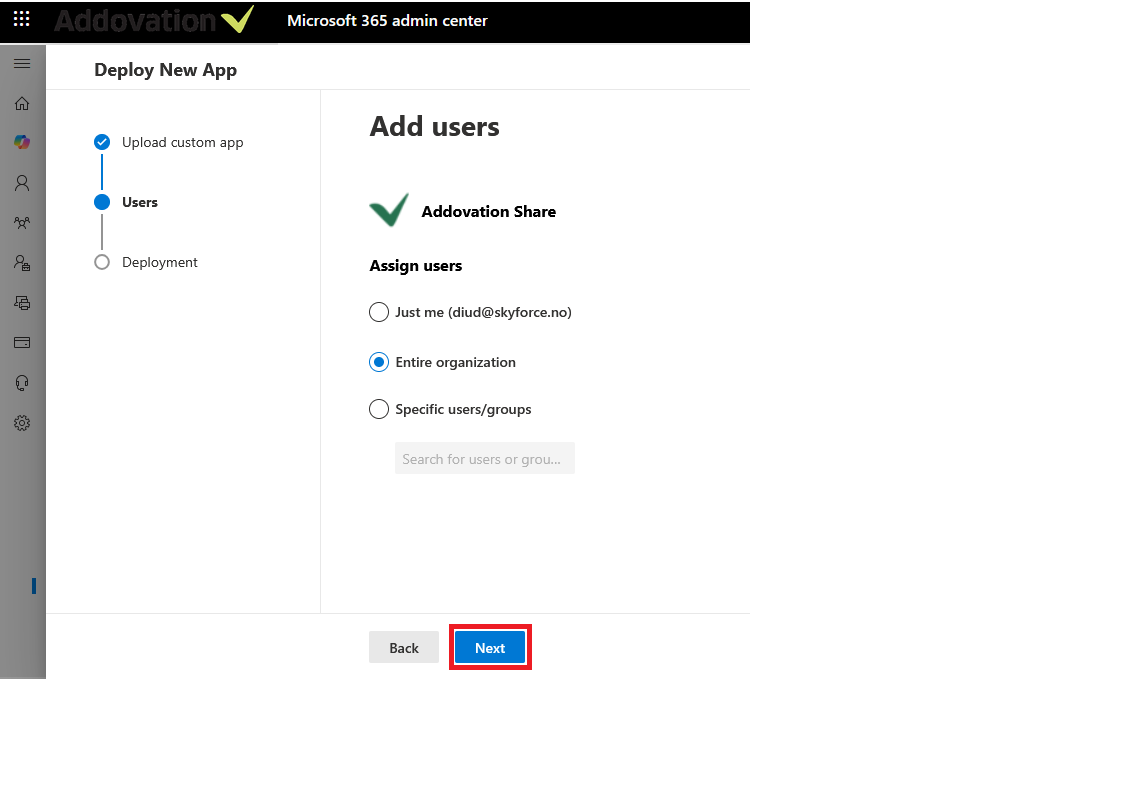The image size is (1146, 791).
Task: Select the 'Entire organization' radio button
Action: (379, 362)
